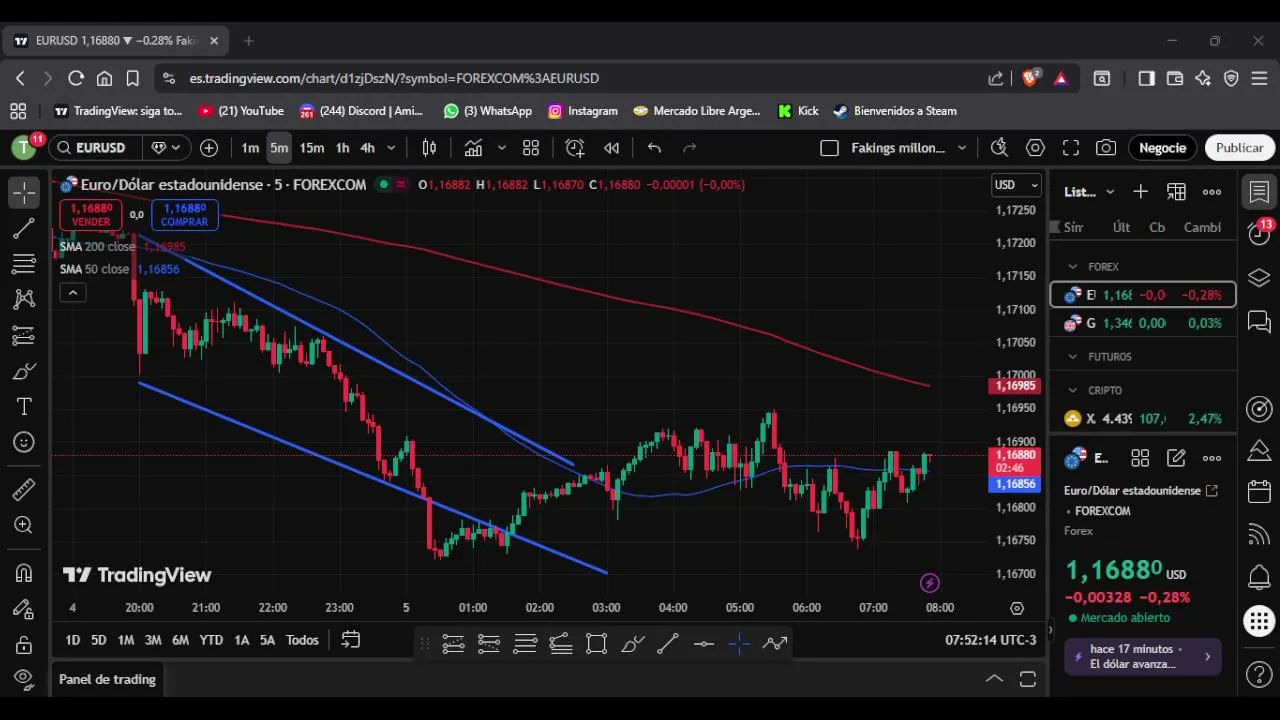Click the browser address bar URL

coord(394,78)
